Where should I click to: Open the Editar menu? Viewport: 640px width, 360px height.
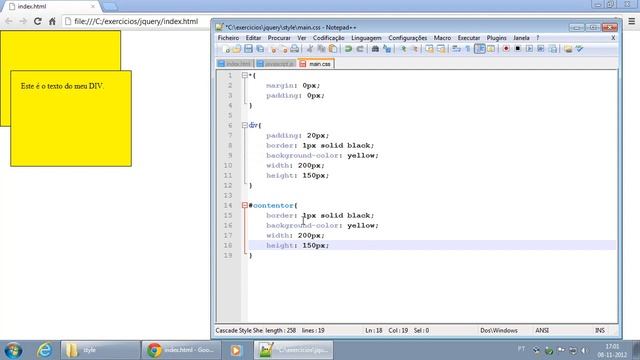(x=253, y=38)
